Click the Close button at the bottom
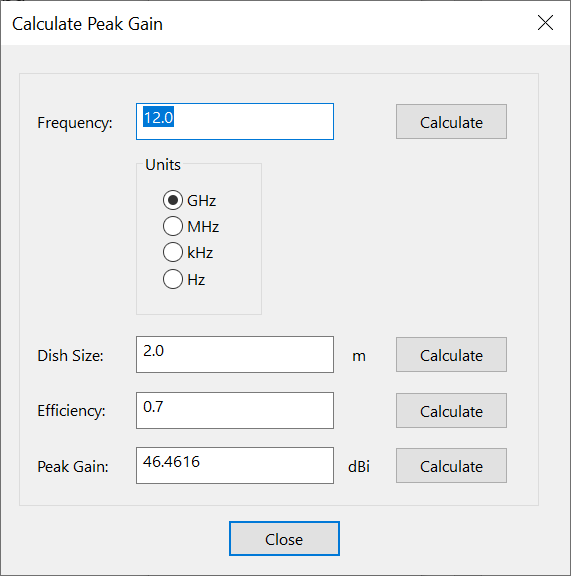The image size is (571, 576). 284,539
